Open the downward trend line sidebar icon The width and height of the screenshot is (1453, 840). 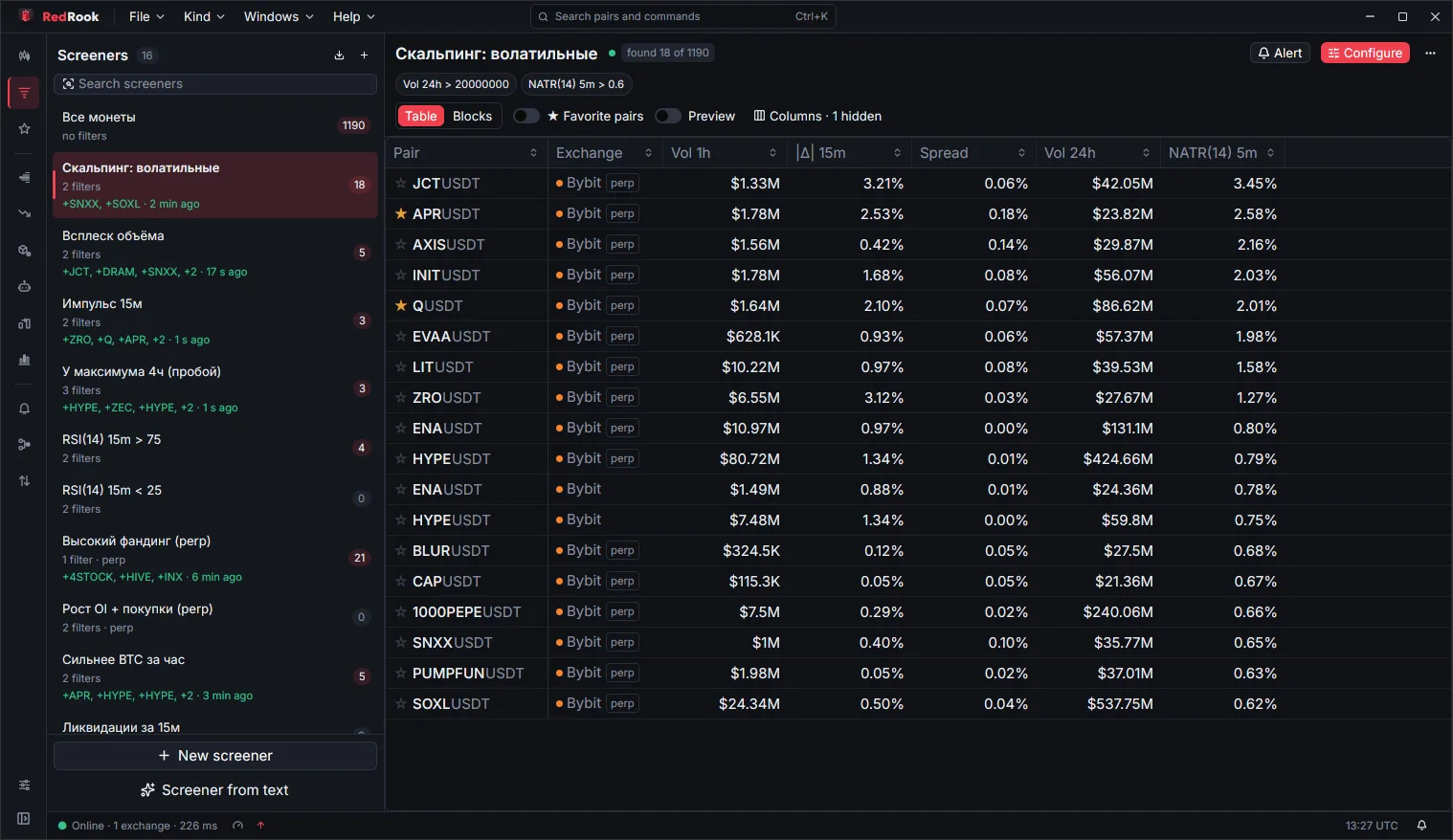[24, 213]
